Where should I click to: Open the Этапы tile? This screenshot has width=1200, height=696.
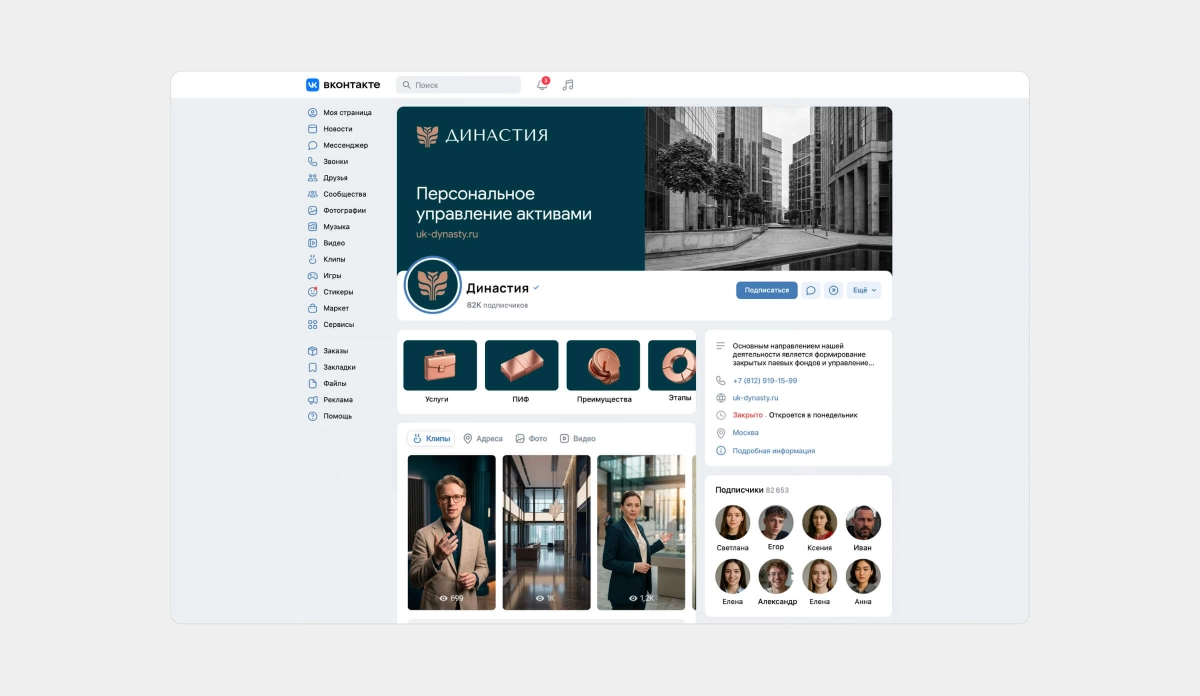click(x=672, y=365)
